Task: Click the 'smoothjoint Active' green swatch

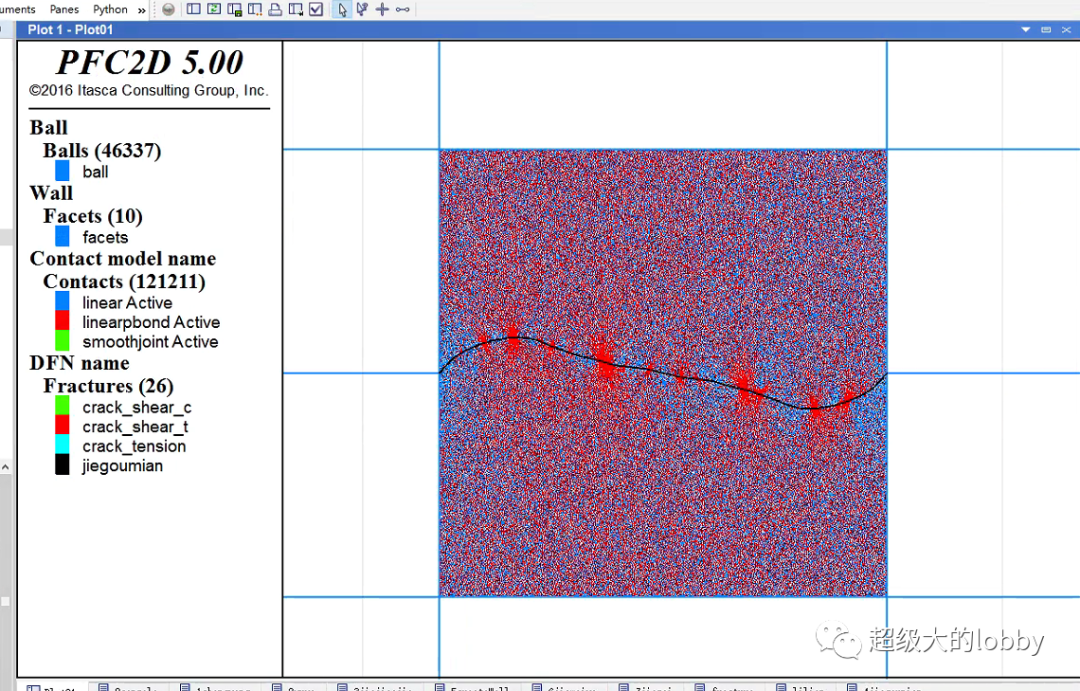Action: click(62, 340)
